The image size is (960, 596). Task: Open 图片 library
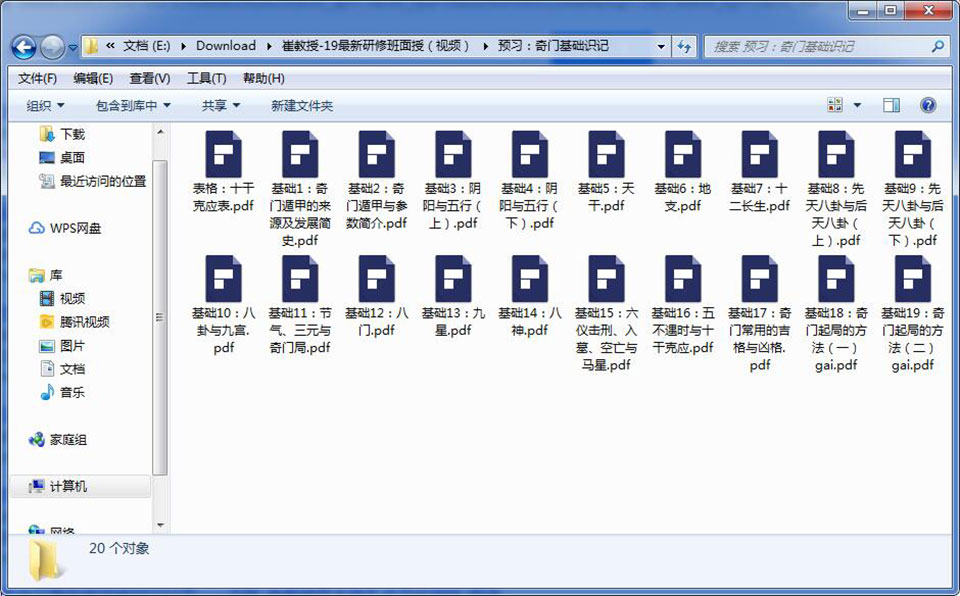(62, 345)
